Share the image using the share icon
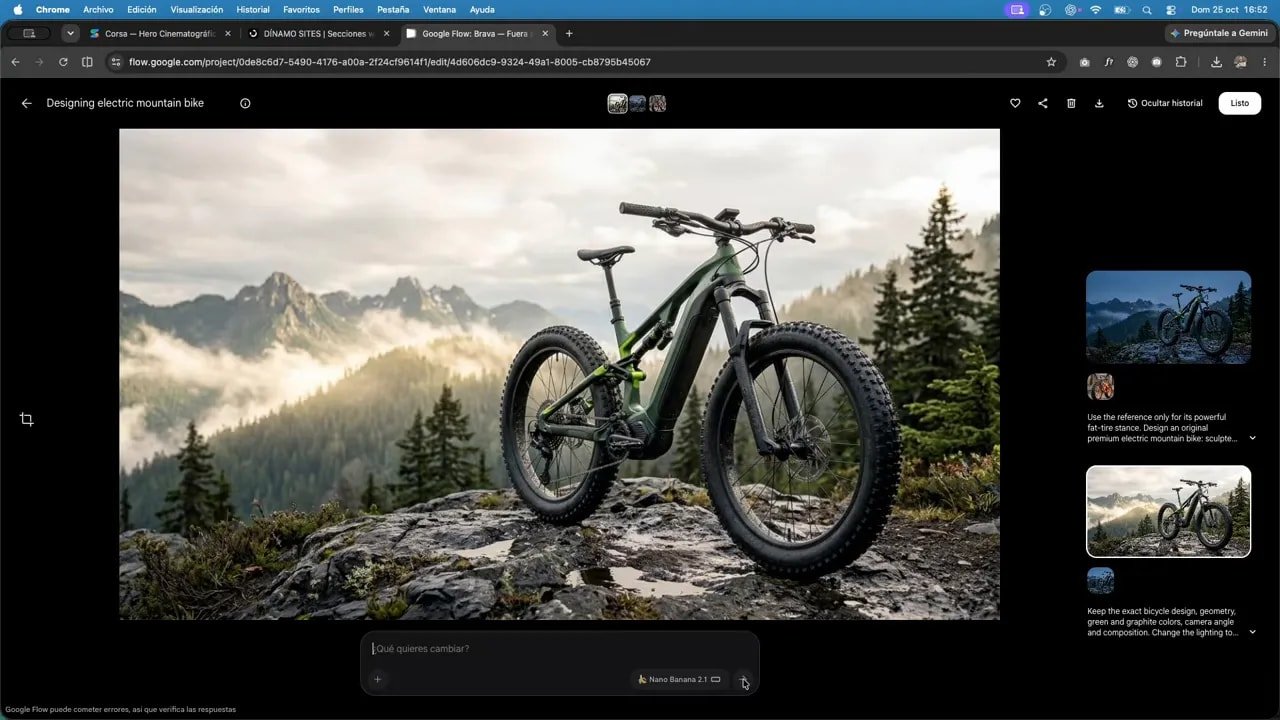The image size is (1280, 720). click(x=1043, y=103)
